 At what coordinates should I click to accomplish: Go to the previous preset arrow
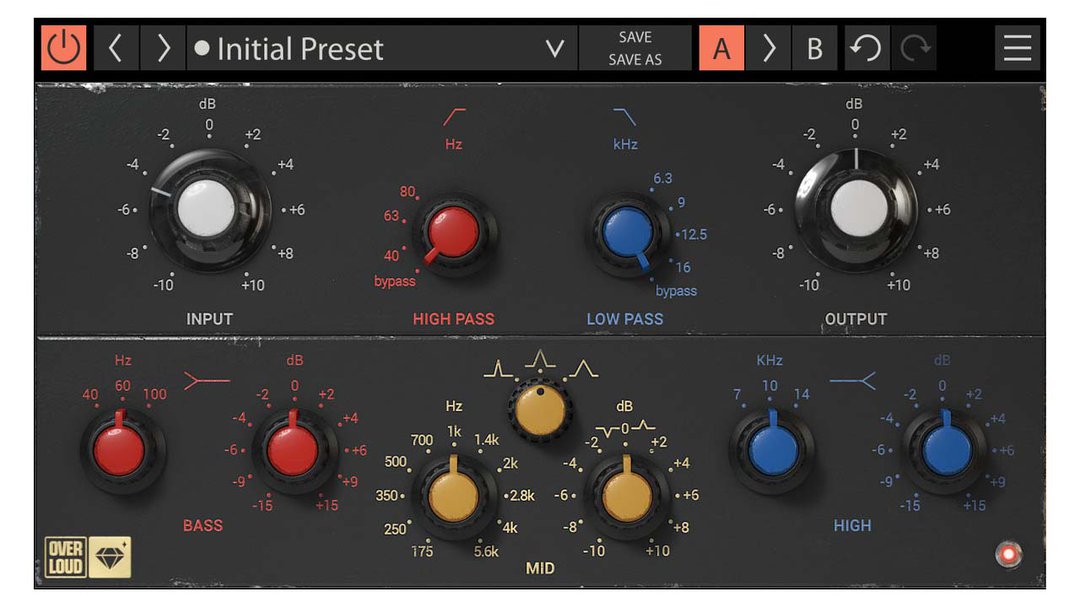[115, 48]
